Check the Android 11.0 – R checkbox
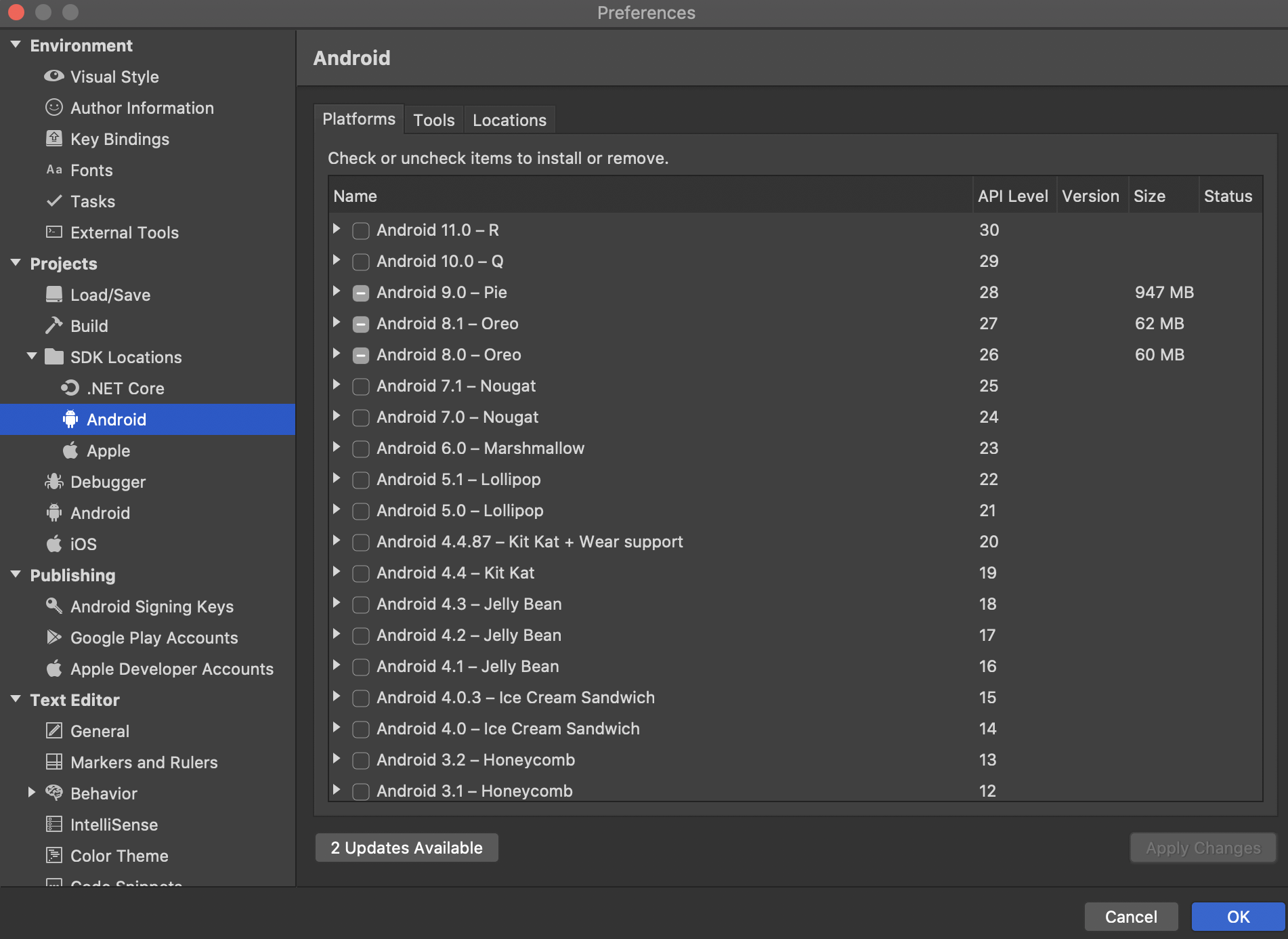1288x939 pixels. [361, 230]
